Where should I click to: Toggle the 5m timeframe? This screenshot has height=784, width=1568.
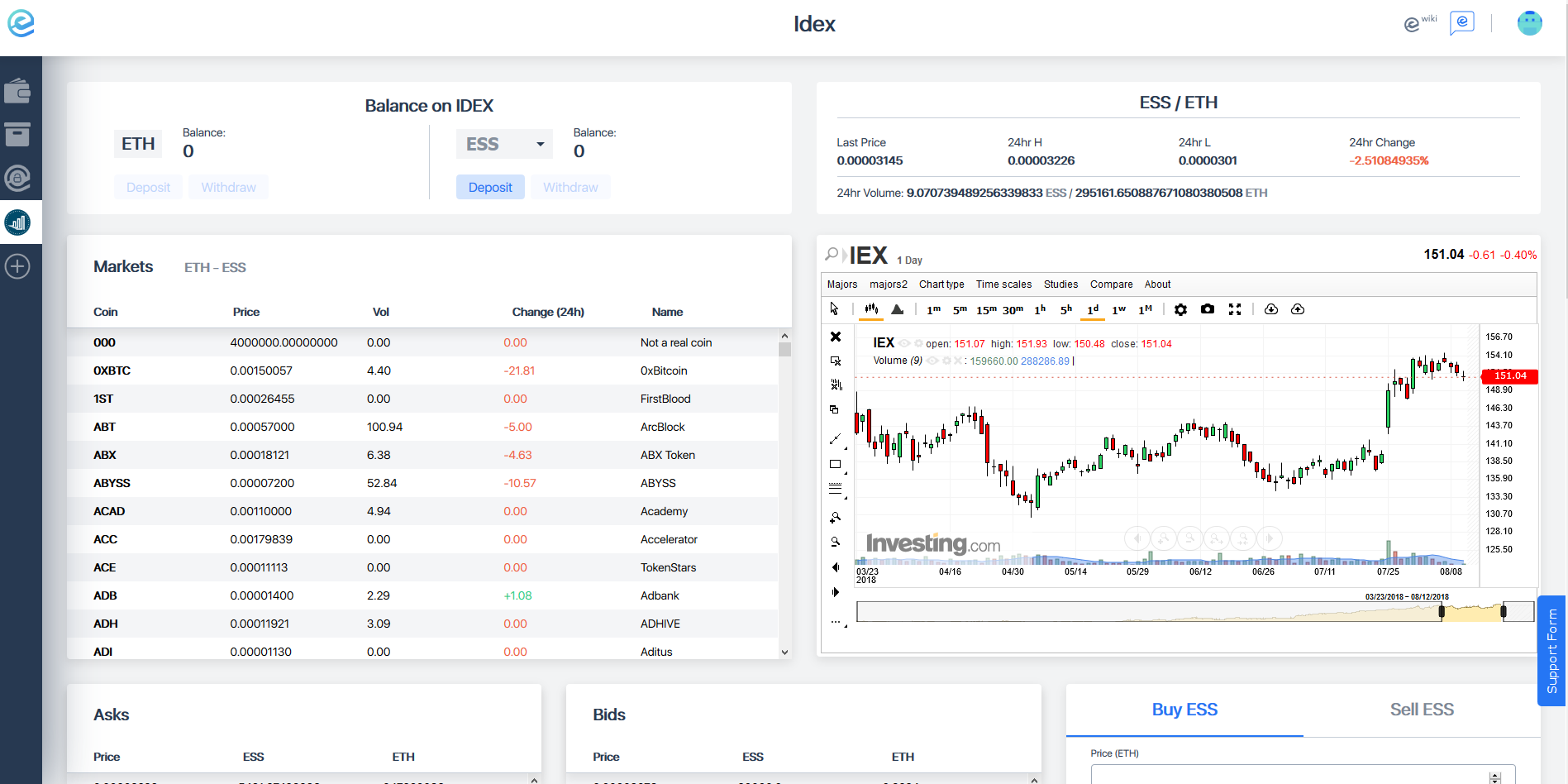pyautogui.click(x=960, y=309)
